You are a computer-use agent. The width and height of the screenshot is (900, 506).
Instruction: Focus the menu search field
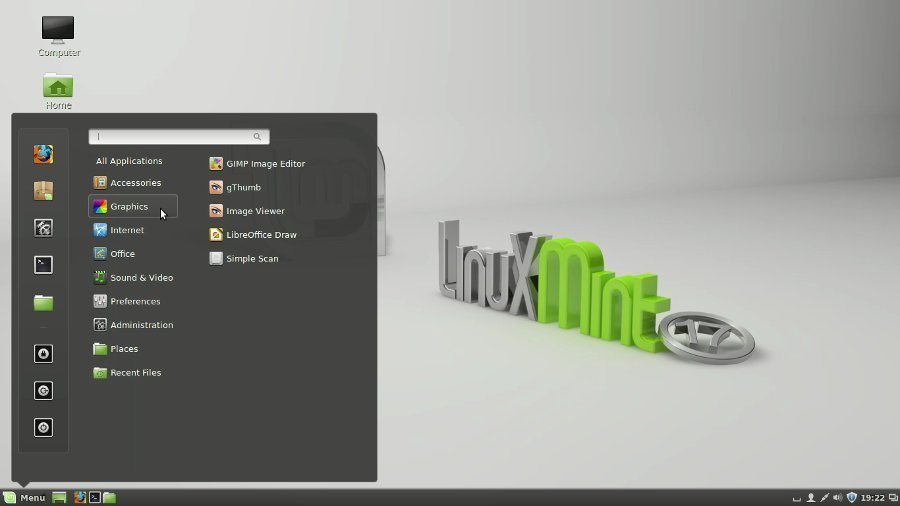179,137
